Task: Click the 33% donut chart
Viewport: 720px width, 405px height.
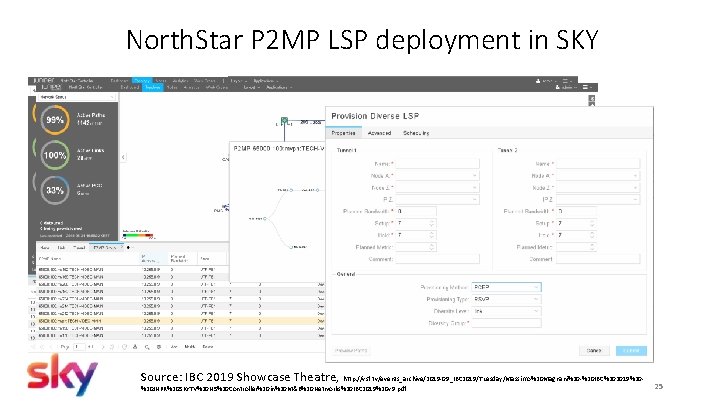Action: (55, 190)
